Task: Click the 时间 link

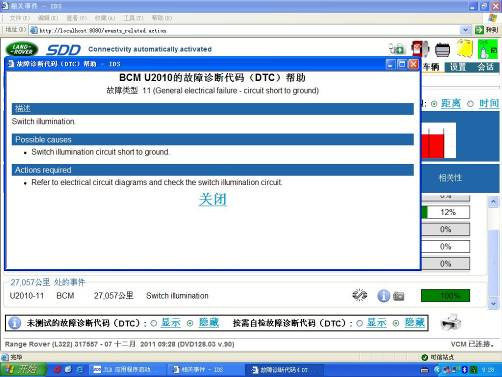Action: (489, 104)
